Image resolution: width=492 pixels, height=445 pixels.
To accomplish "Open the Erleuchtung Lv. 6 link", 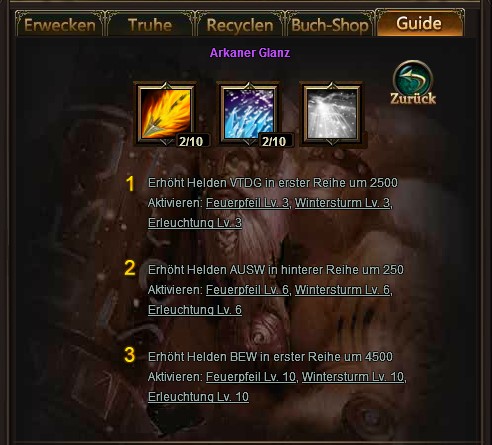I will pos(195,310).
